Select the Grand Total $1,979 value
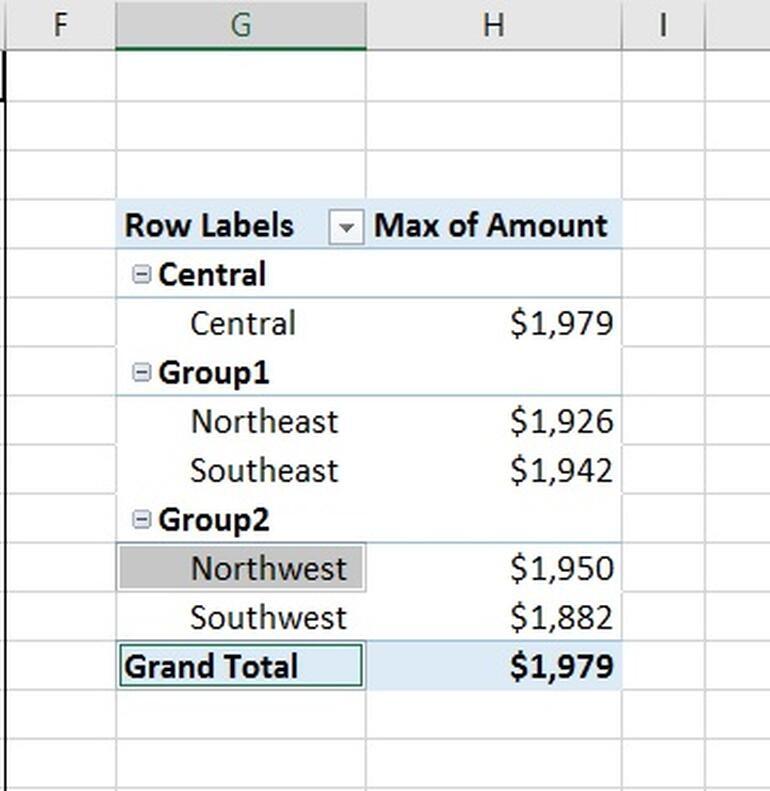The image size is (770, 791). tap(560, 666)
